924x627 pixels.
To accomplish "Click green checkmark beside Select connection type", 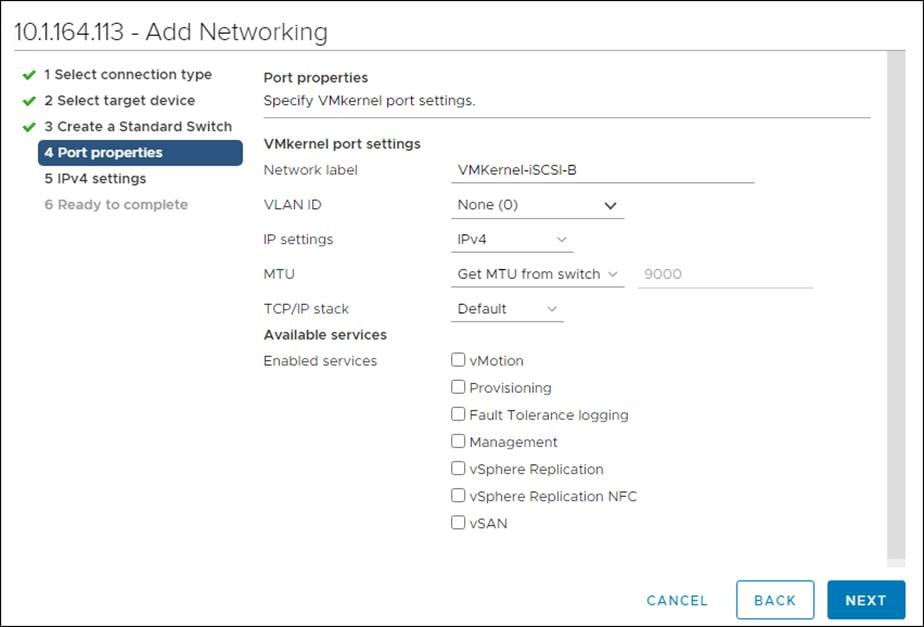I will 29,75.
